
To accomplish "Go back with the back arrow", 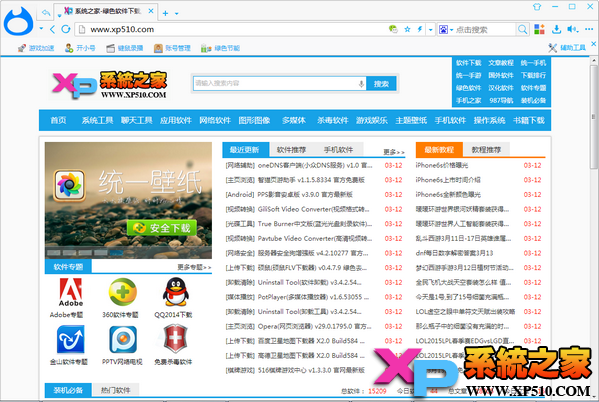I will pyautogui.click(x=52, y=29).
